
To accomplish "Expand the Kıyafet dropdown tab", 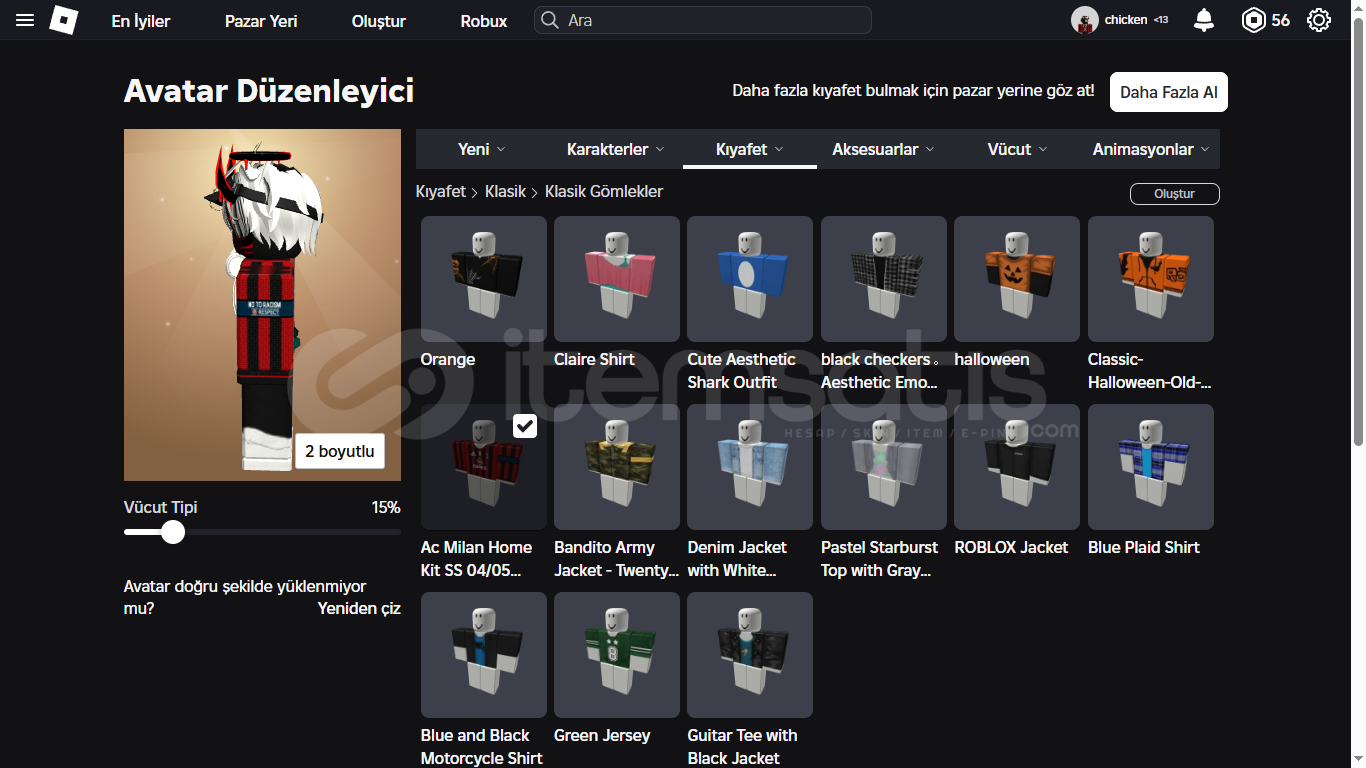I will [x=750, y=149].
